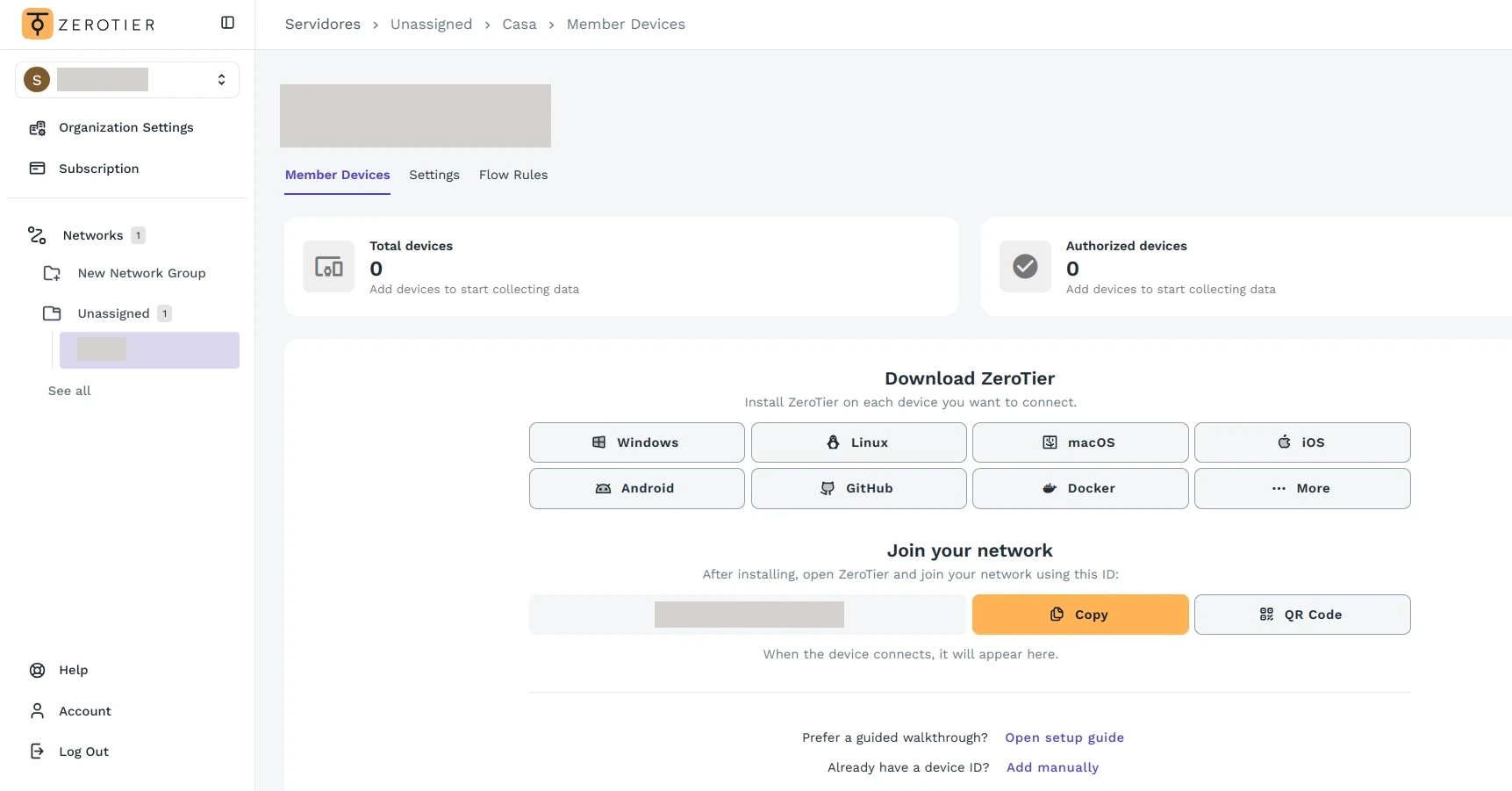Download ZeroTier for iOS
1512x791 pixels.
[x=1302, y=442]
